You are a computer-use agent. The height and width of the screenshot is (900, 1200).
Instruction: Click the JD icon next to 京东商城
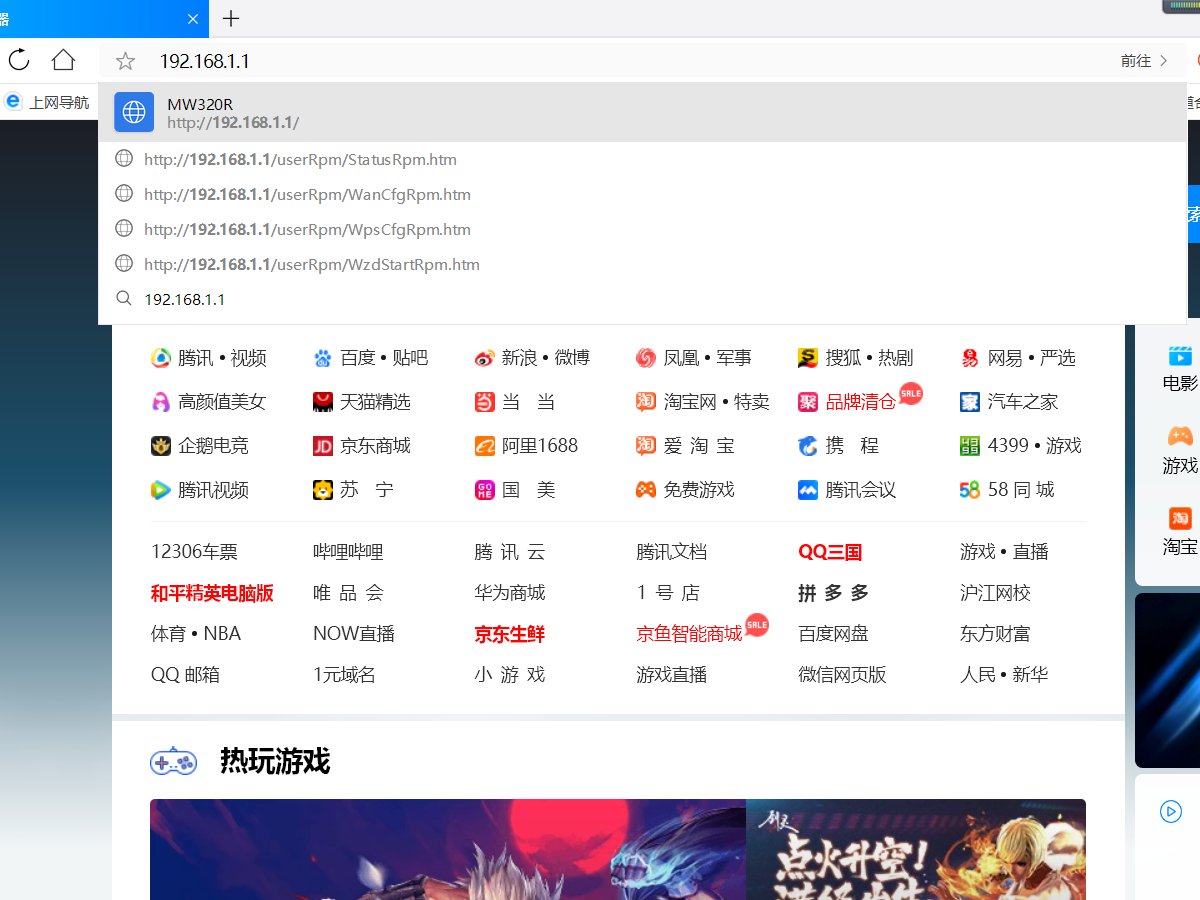[x=322, y=446]
